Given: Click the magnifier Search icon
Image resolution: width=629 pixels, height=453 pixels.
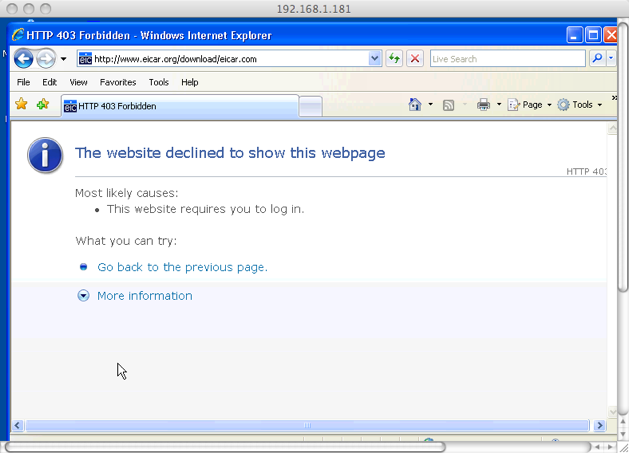Looking at the screenshot, I should (x=597, y=59).
